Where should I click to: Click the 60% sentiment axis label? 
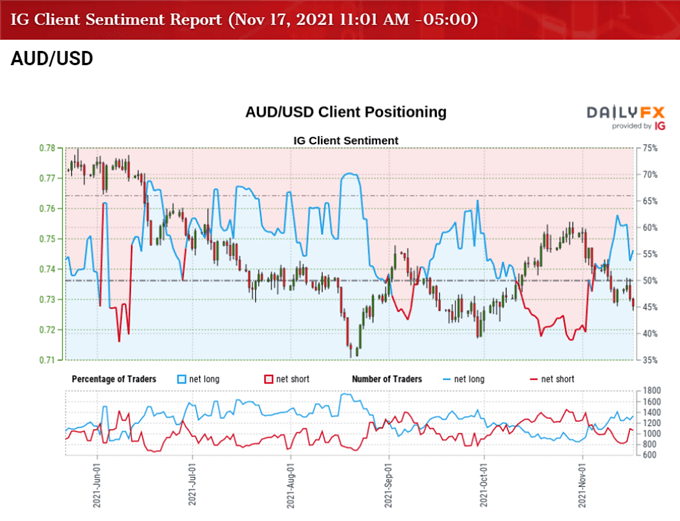pyautogui.click(x=650, y=227)
